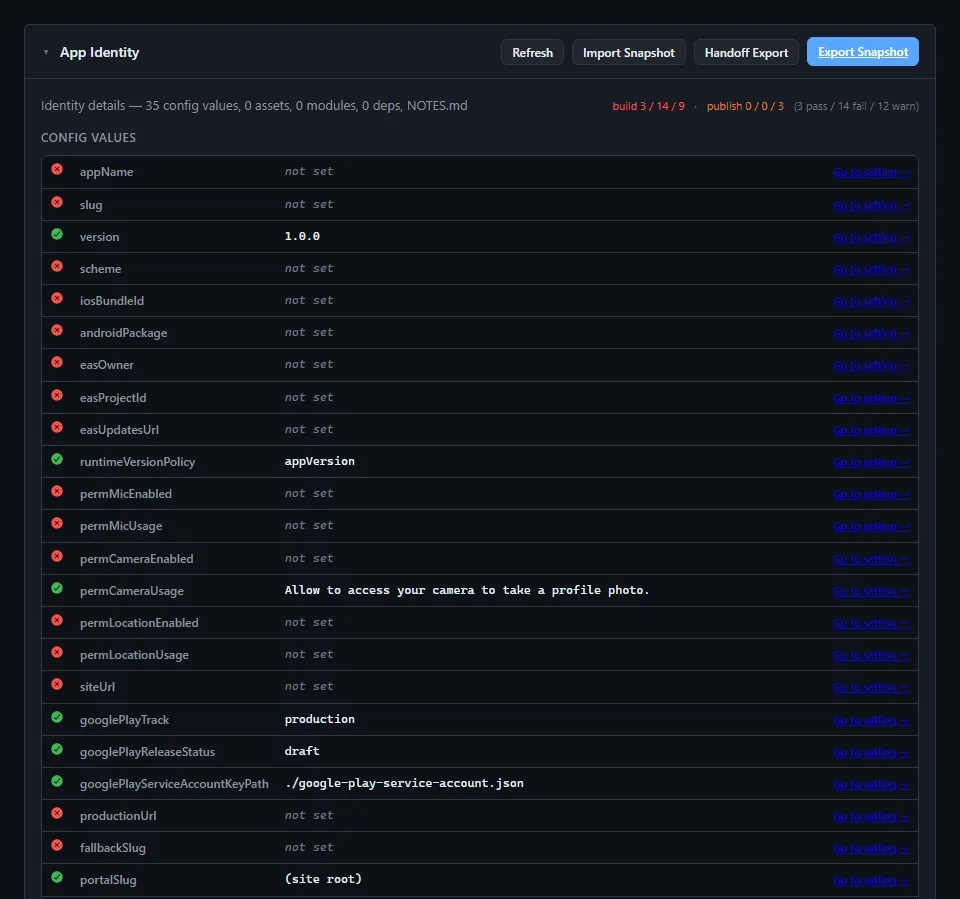Click the red fail icon for easProjectId
The width and height of the screenshot is (960, 899).
coord(57,395)
